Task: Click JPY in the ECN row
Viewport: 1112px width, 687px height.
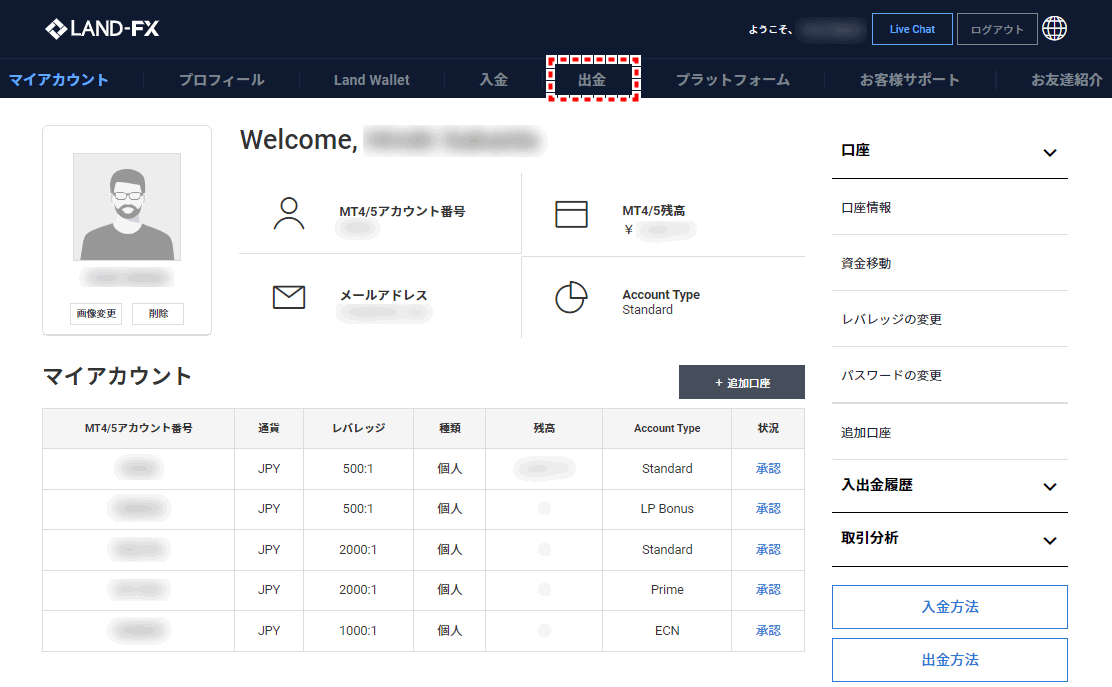Action: pyautogui.click(x=269, y=630)
